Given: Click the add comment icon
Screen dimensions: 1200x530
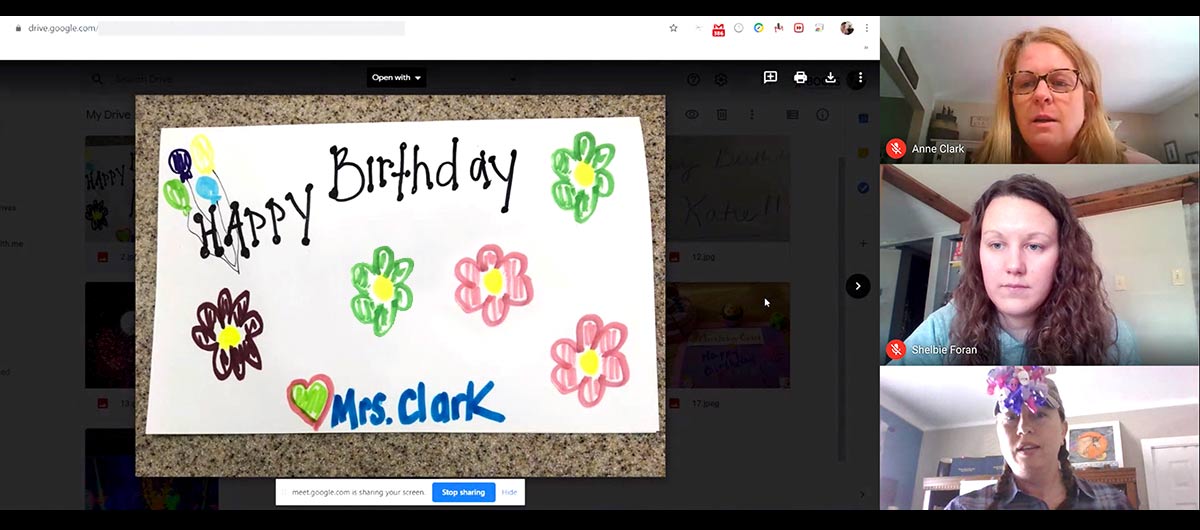Looking at the screenshot, I should [x=770, y=78].
